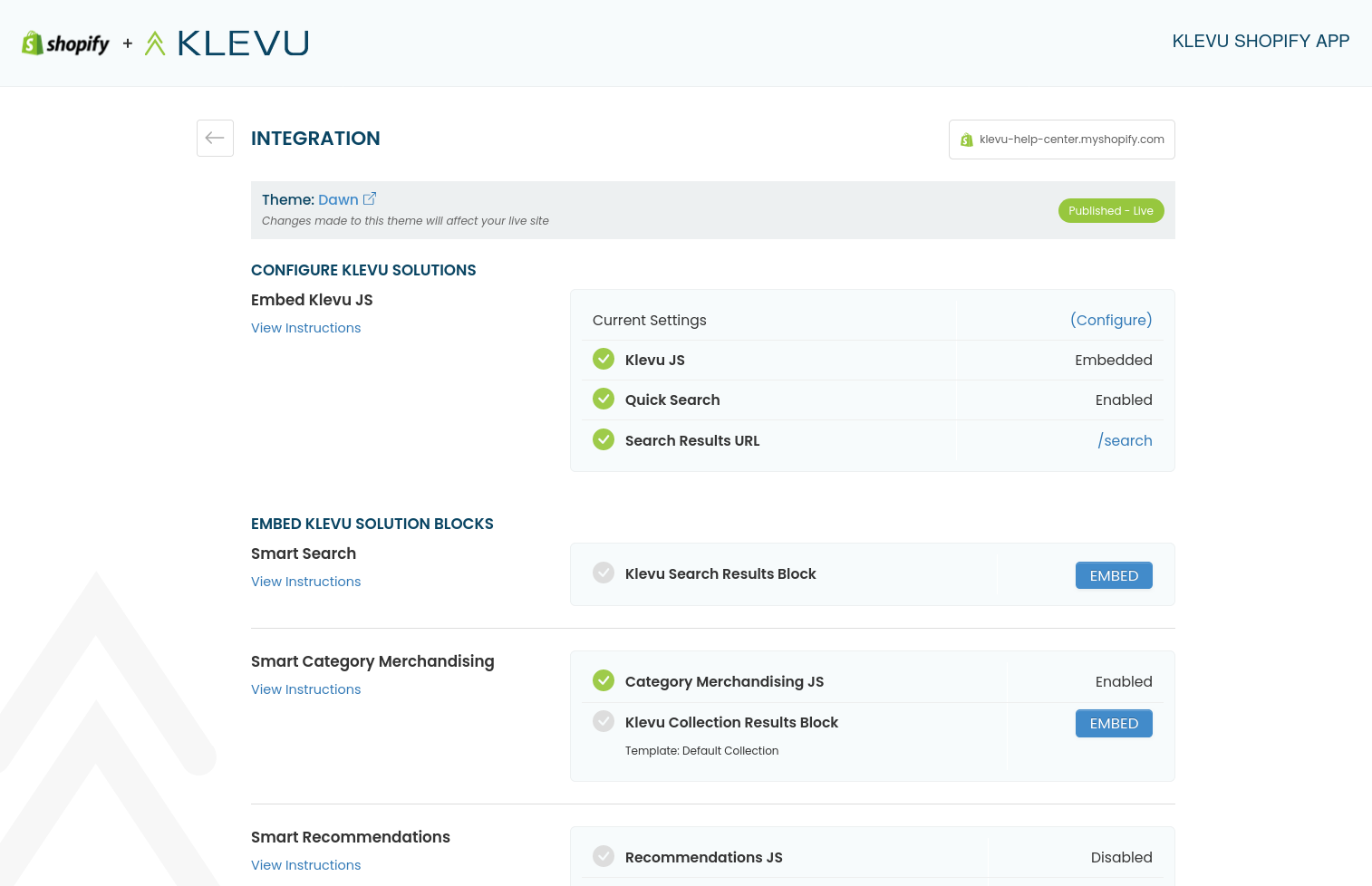1372x886 pixels.
Task: Click the green check icon beside Quick Search
Action: click(x=604, y=399)
